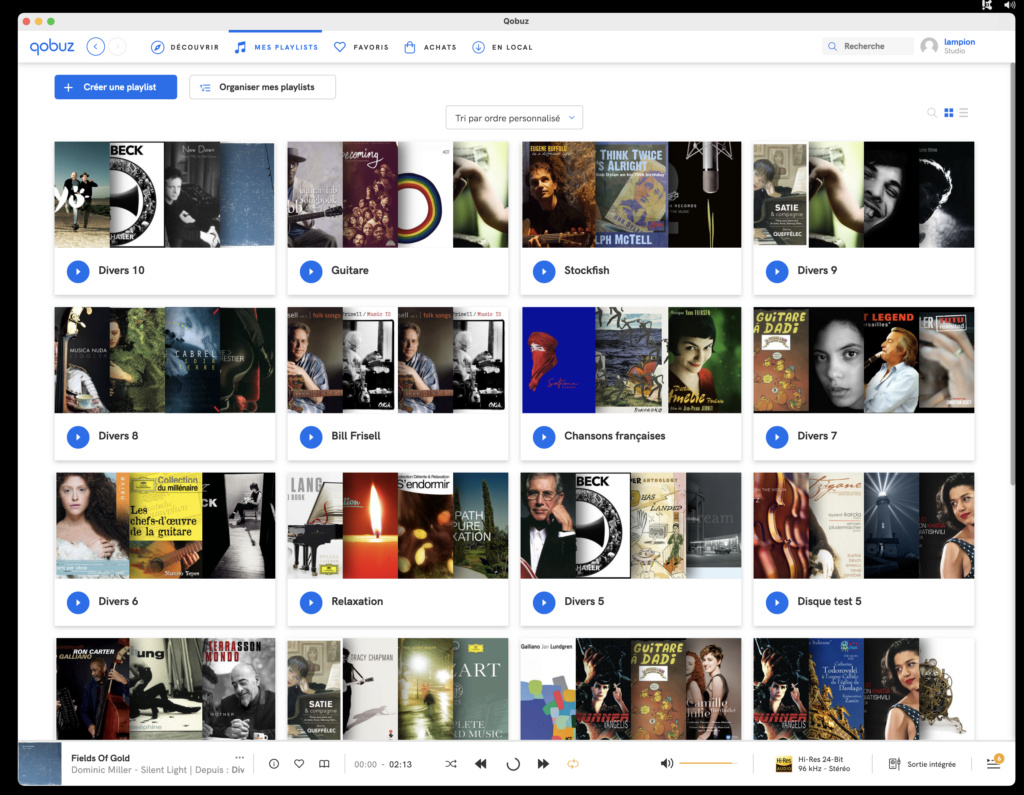Open the macOS menu bar volume icon

(1010, 5)
